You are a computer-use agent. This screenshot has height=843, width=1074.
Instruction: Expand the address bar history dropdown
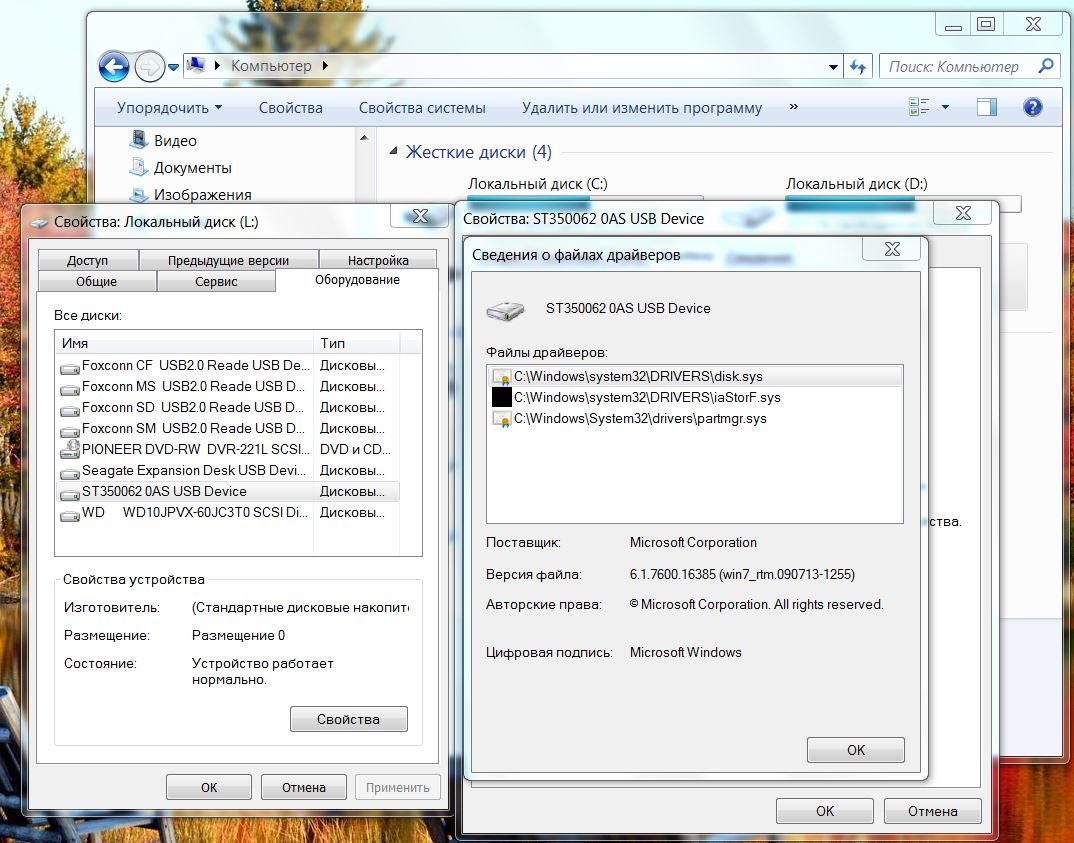click(x=833, y=67)
